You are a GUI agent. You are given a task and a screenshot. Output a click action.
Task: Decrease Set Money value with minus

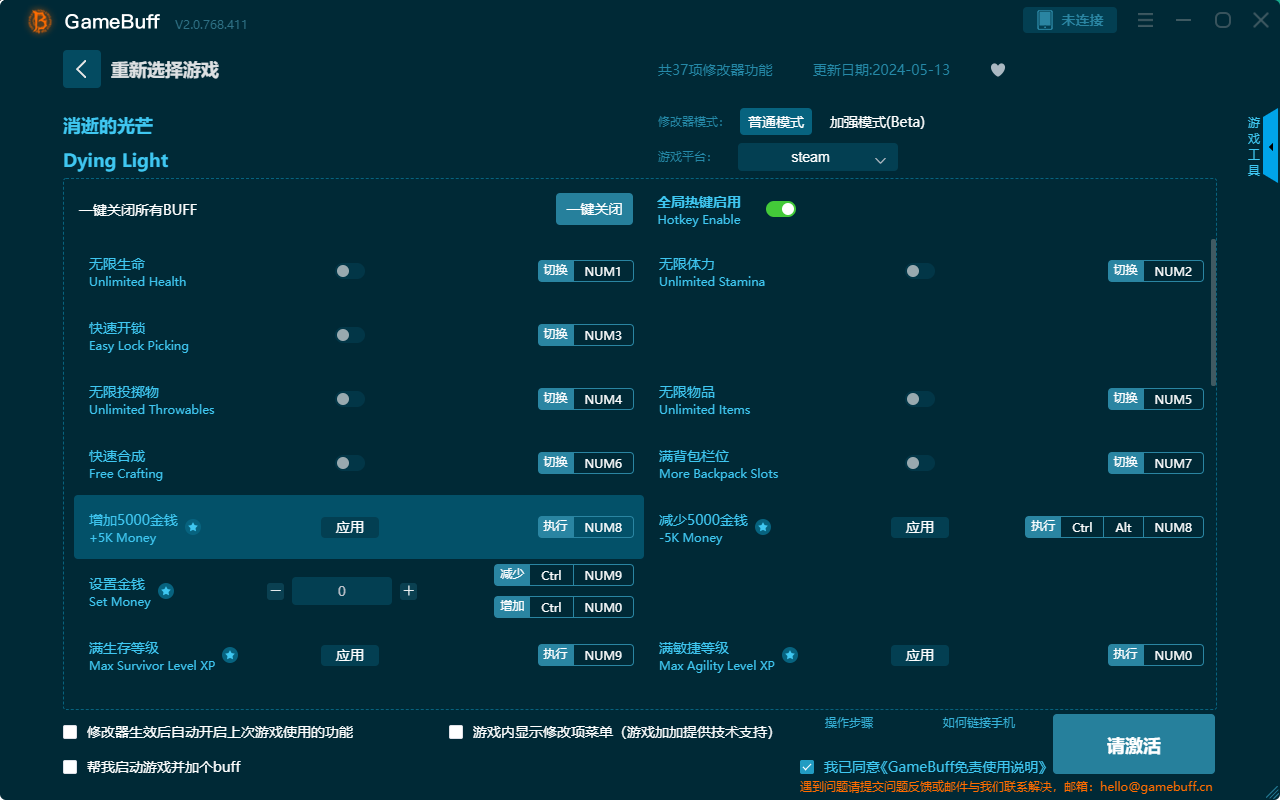(x=275, y=591)
